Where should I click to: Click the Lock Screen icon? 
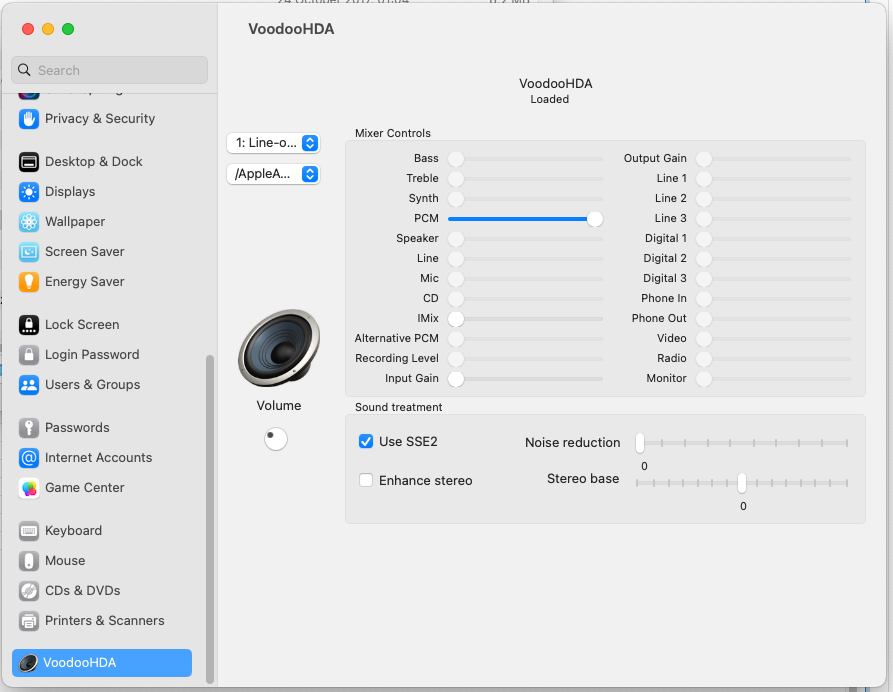pos(28,325)
